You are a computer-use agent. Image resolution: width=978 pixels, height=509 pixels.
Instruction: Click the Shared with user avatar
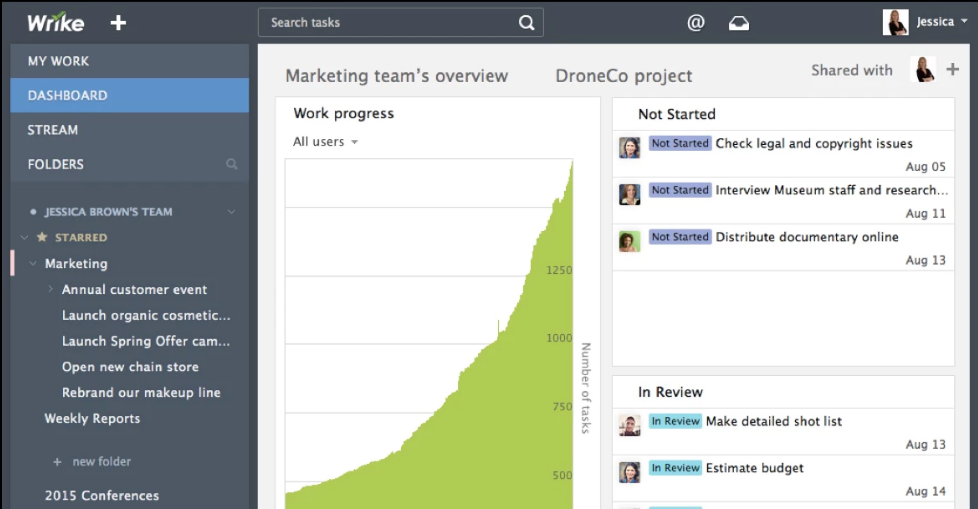pos(923,69)
